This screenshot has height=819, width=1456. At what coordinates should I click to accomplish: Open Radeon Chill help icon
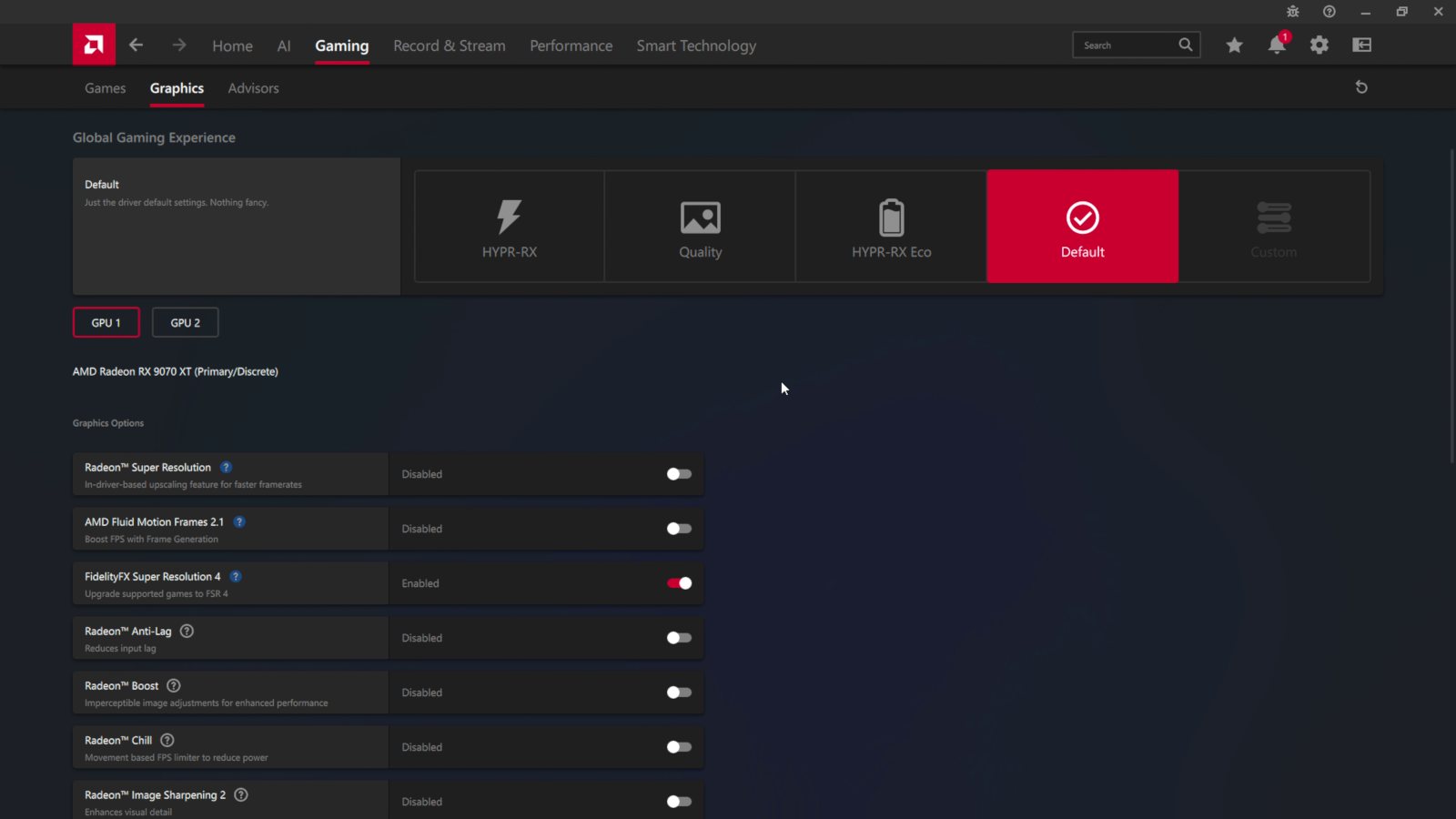(x=167, y=741)
